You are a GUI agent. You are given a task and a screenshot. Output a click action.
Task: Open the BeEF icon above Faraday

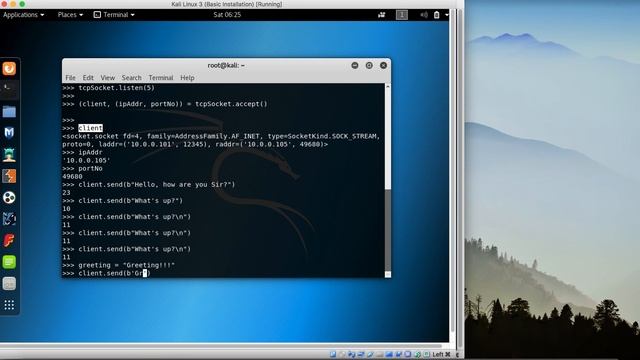(x=9, y=219)
